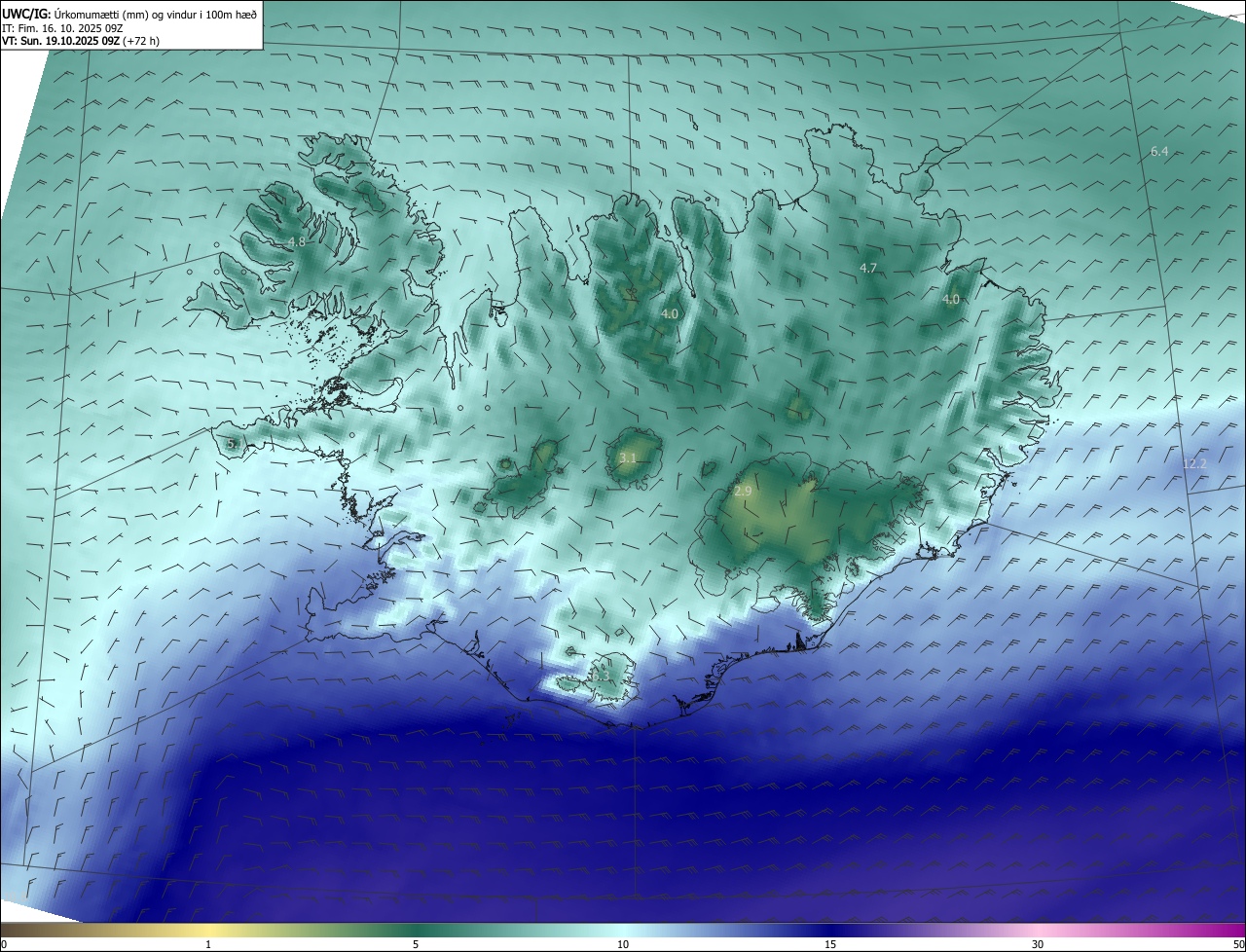The height and width of the screenshot is (952, 1246).
Task: Click the 1 tick label on the color scale
Action: pos(208,944)
